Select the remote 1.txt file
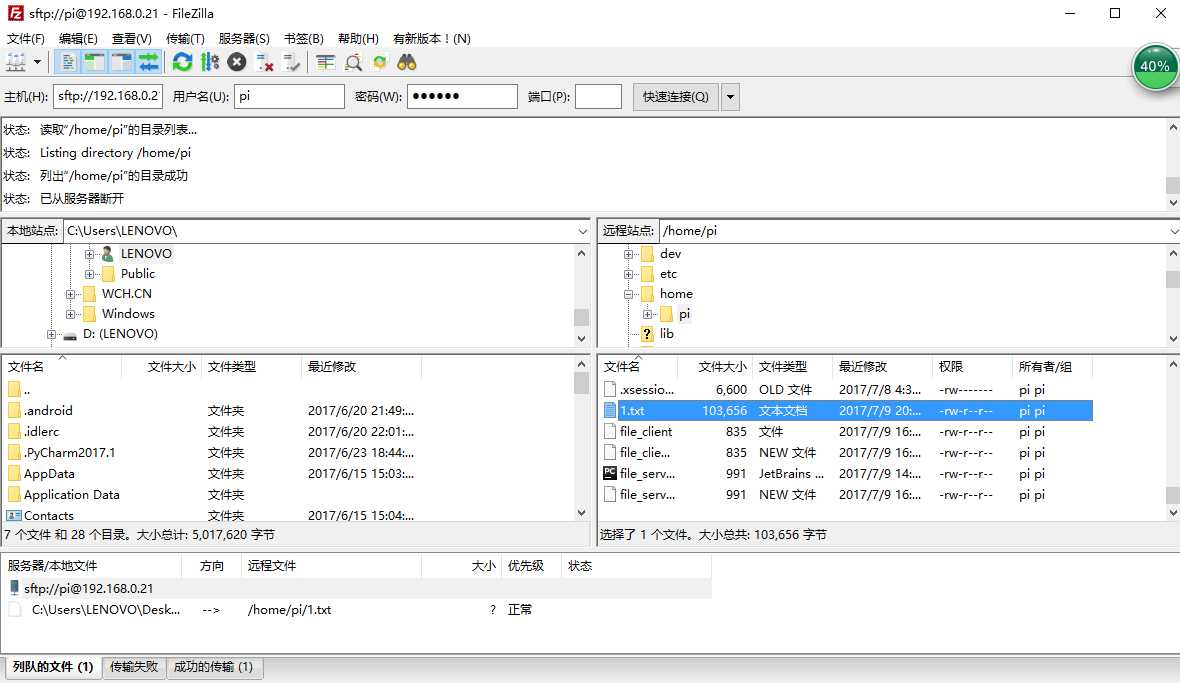This screenshot has height=683, width=1180. click(x=847, y=411)
